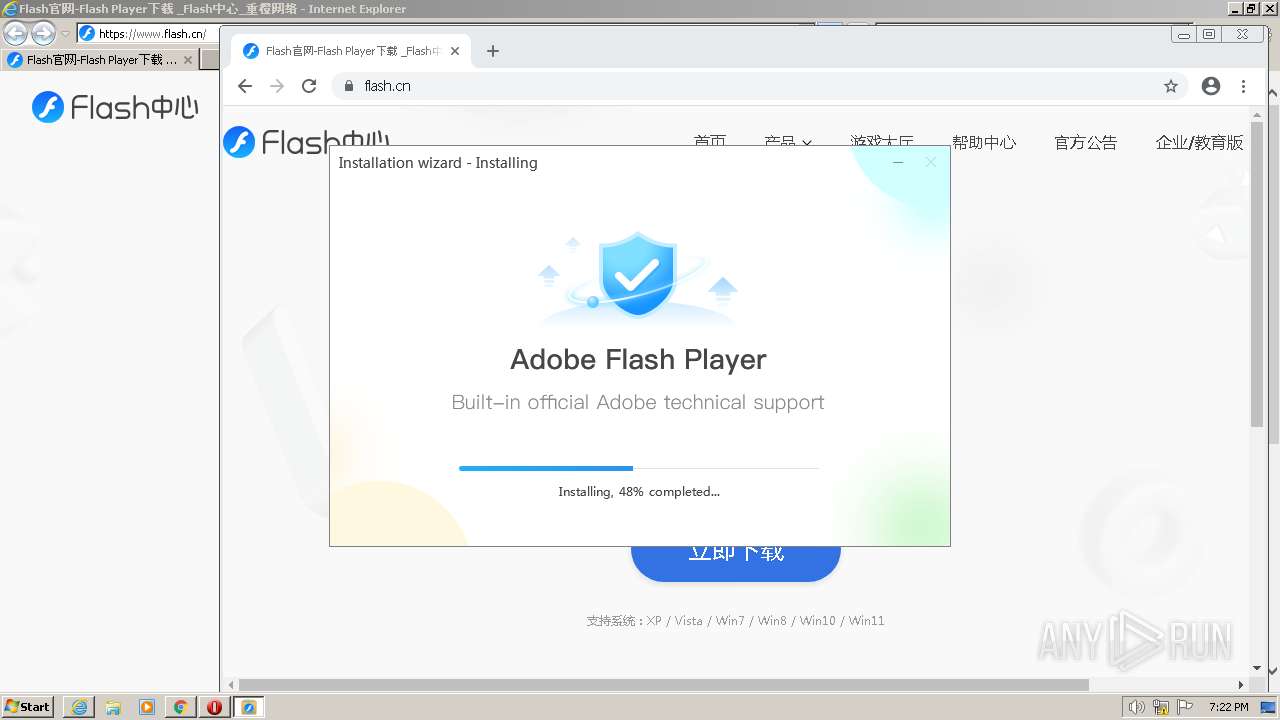Viewport: 1280px width, 720px height.
Task: Select the IE tab titled Flash官网-Flash Player下载
Action: (x=99, y=60)
